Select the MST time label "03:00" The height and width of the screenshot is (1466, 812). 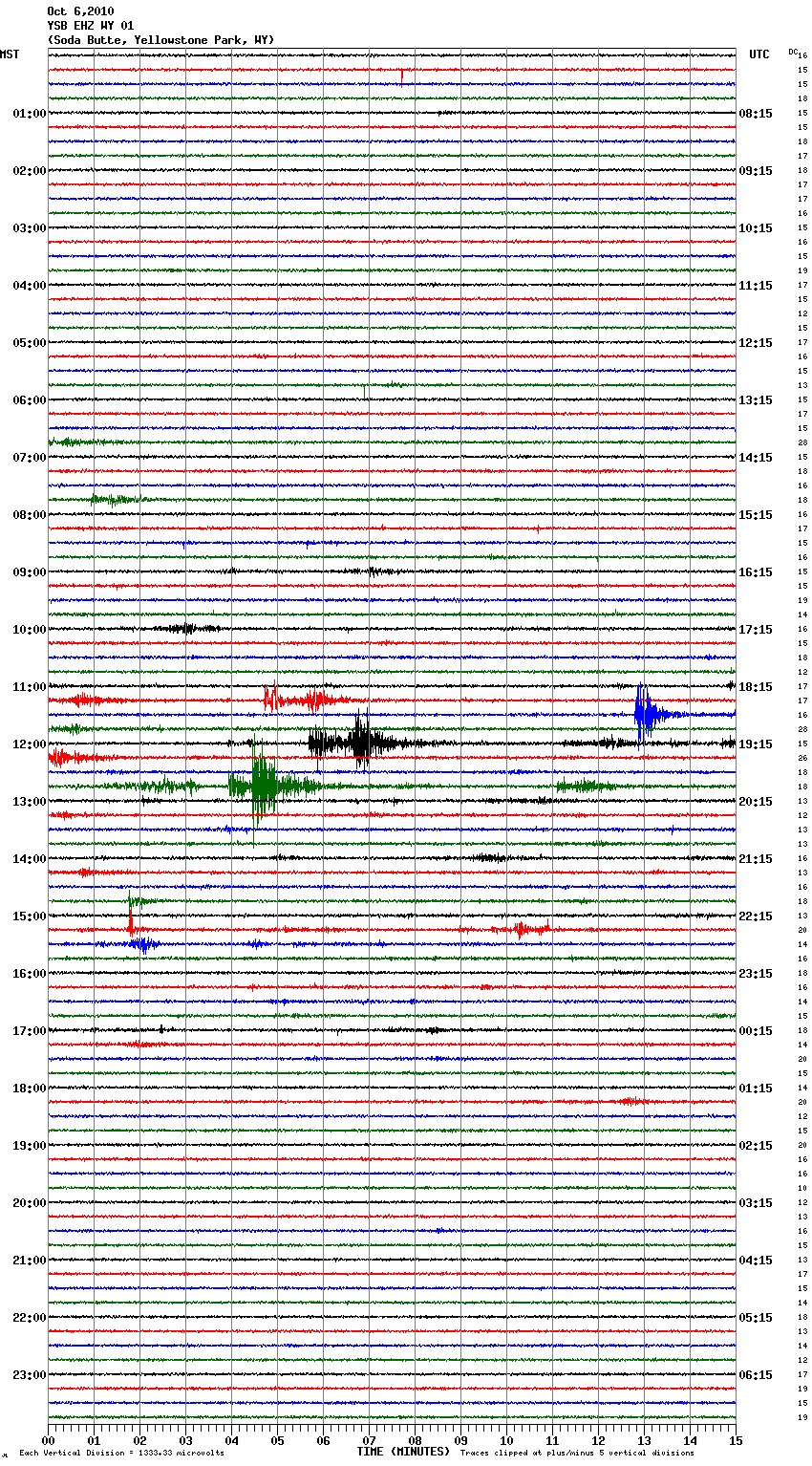tap(29, 228)
